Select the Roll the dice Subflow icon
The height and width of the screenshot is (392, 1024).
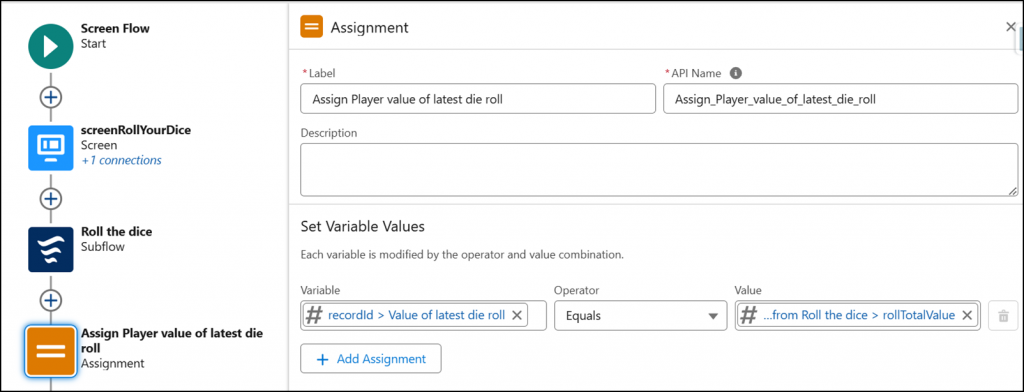(x=51, y=249)
